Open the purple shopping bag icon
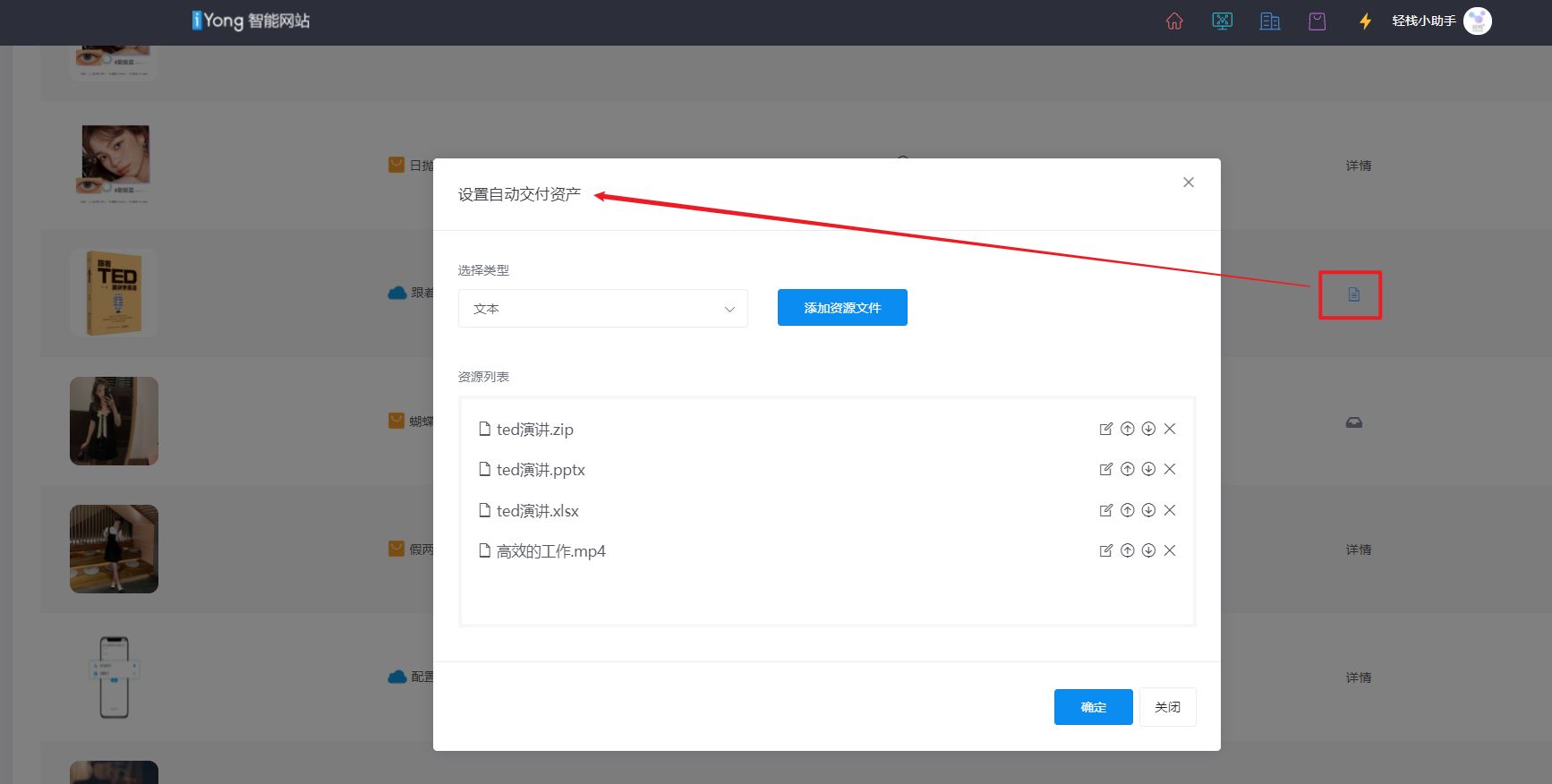1552x784 pixels. tap(1317, 21)
